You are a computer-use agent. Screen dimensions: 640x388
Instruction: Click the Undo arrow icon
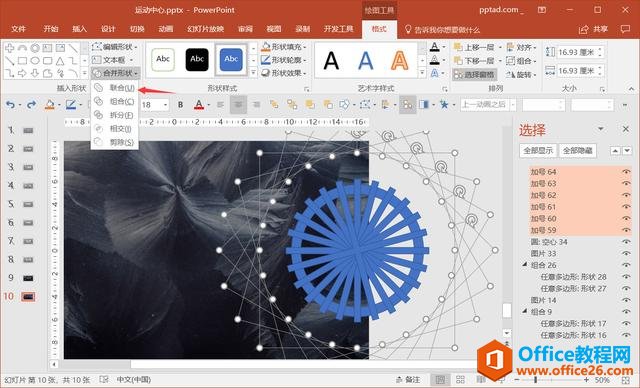(x=10, y=105)
